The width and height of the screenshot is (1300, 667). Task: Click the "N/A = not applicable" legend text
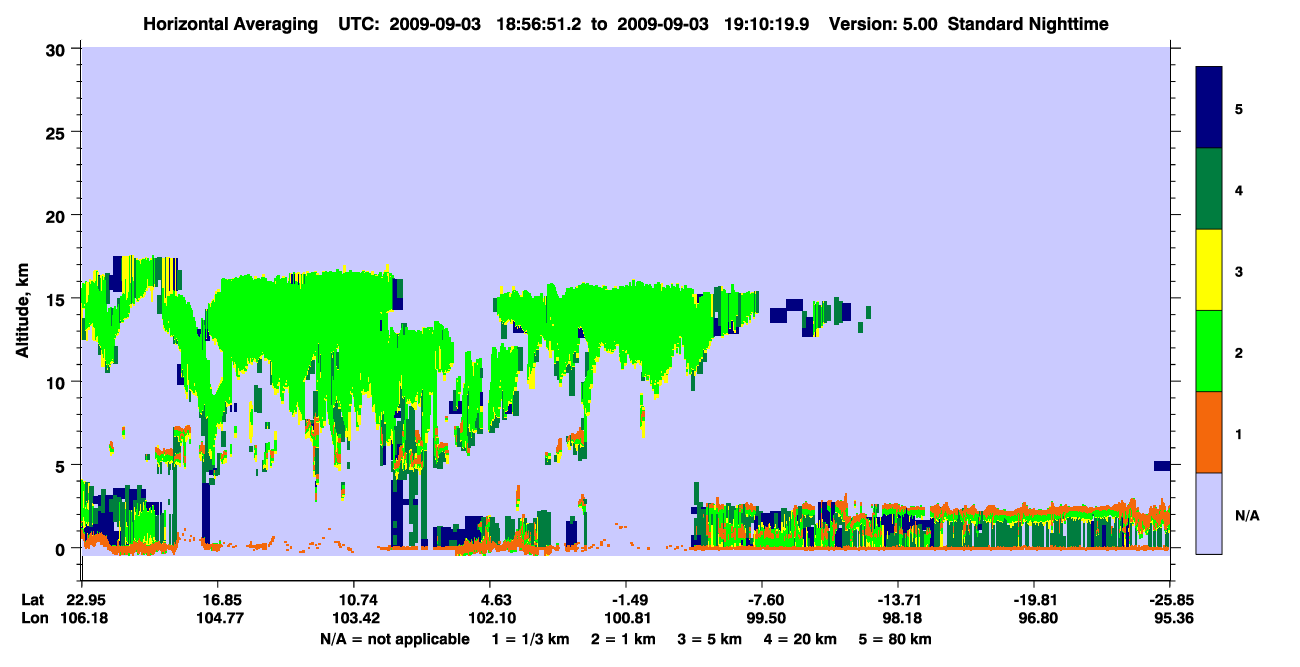coord(394,639)
